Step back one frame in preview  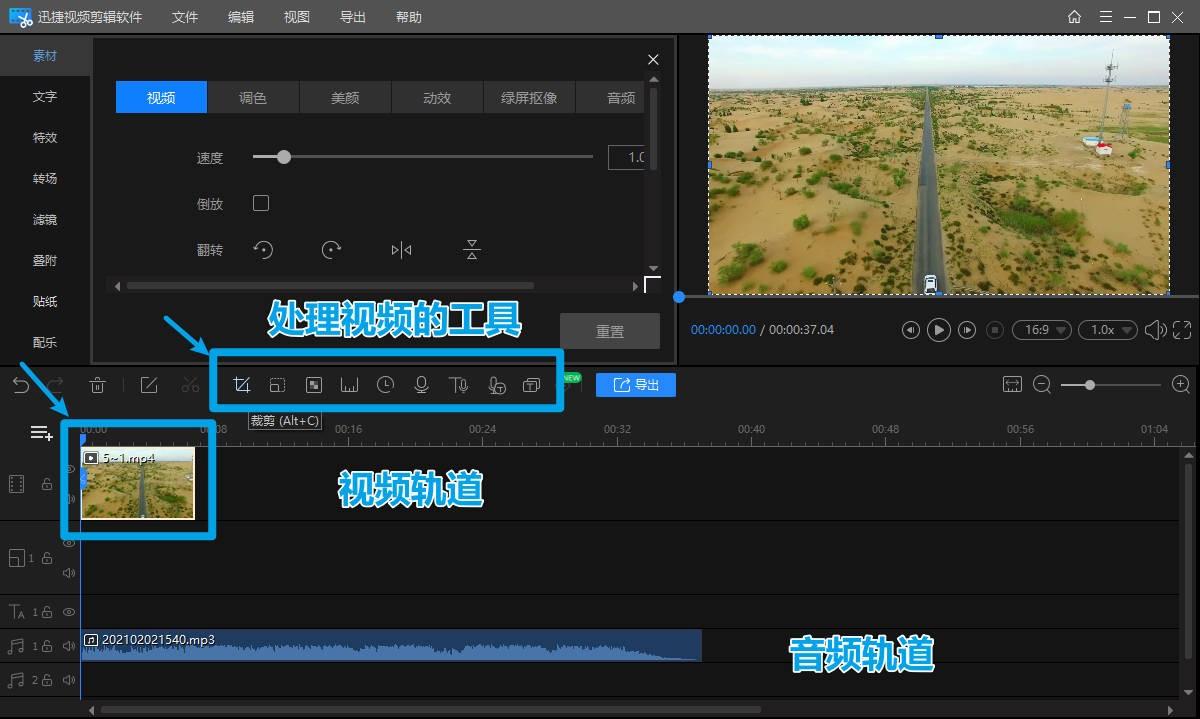pos(910,330)
